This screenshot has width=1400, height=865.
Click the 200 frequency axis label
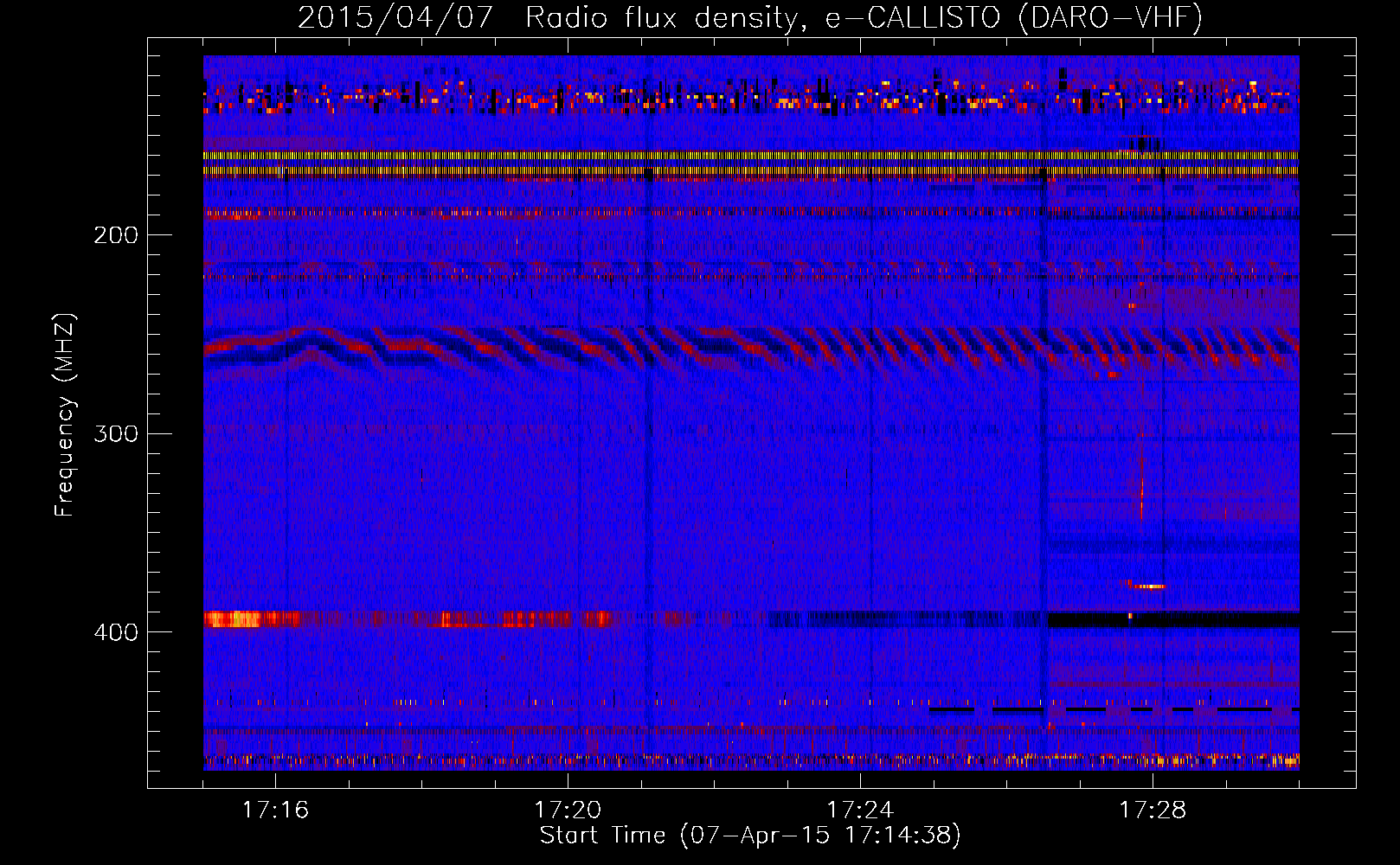115,235
